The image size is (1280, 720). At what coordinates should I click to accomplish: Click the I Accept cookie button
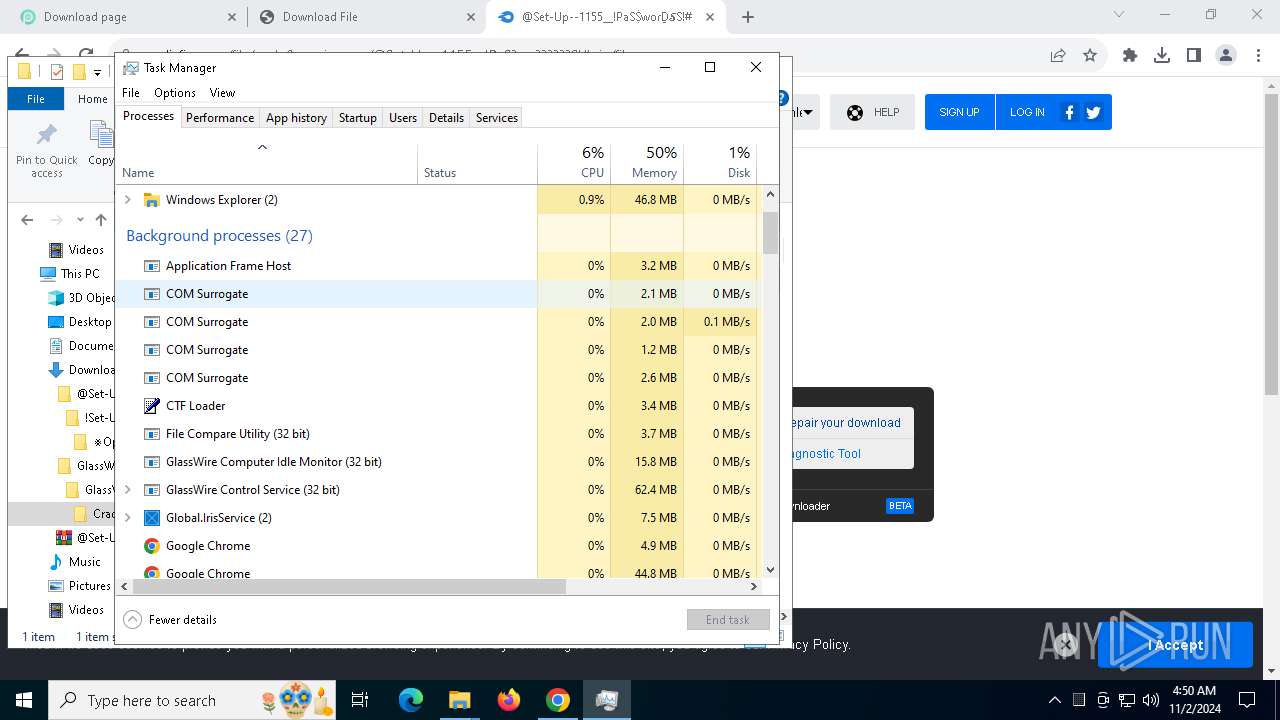point(1175,645)
